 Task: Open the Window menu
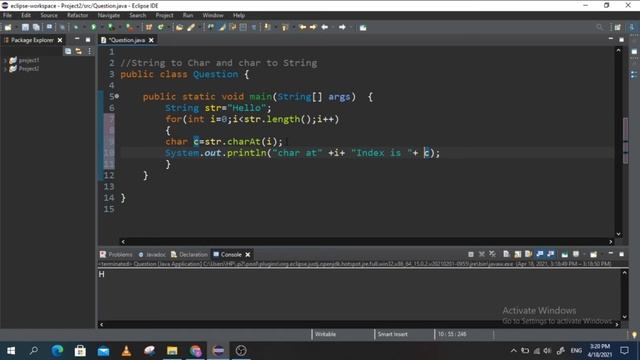213,15
